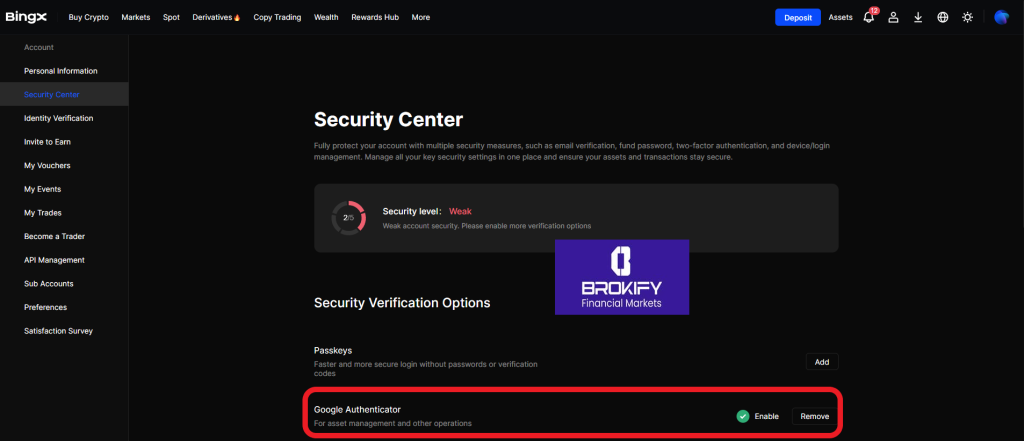
Task: Expand the More menu
Action: tap(421, 18)
